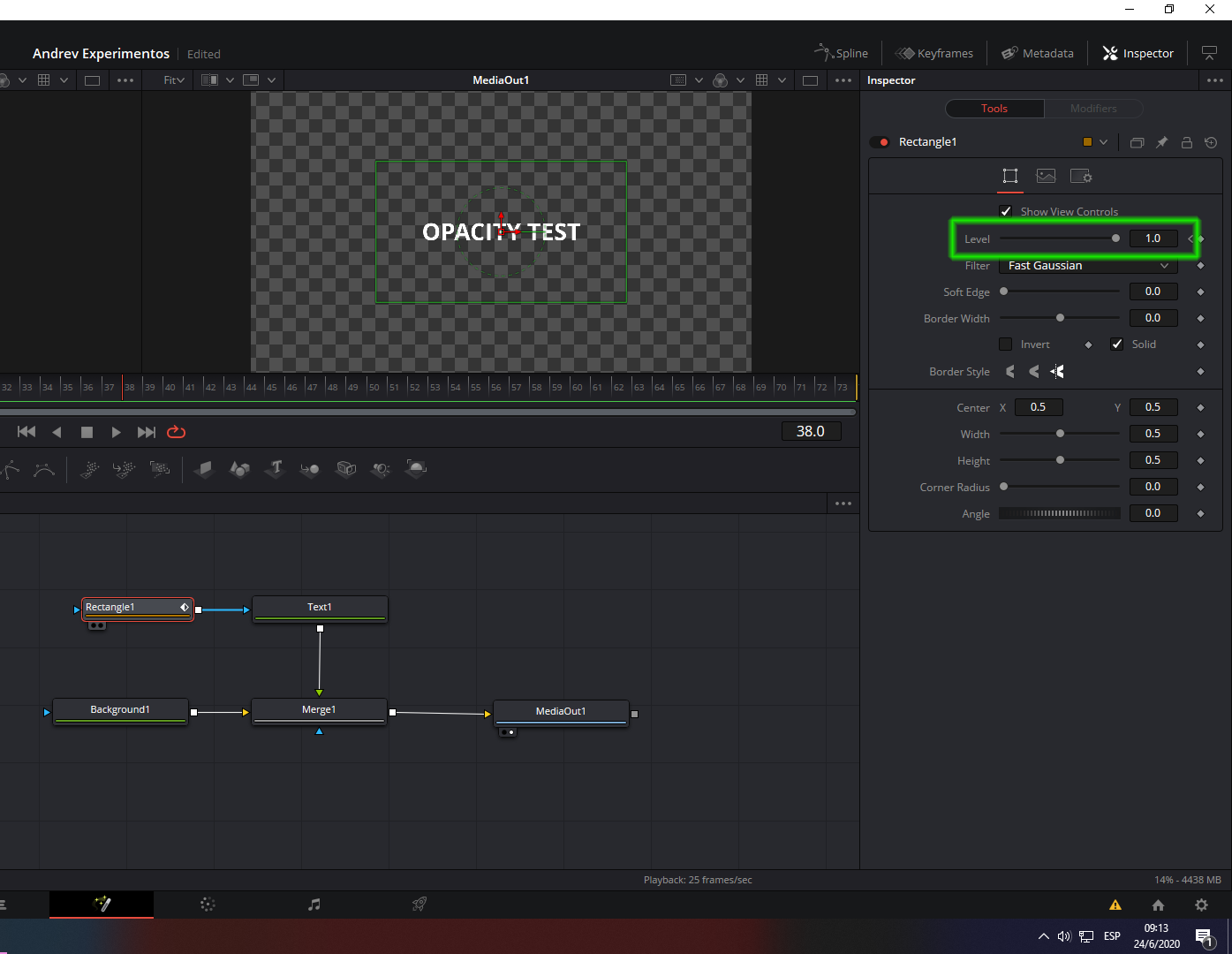Toggle keyframe diamond for Corner Radius
The width and height of the screenshot is (1232, 954).
coord(1200,487)
